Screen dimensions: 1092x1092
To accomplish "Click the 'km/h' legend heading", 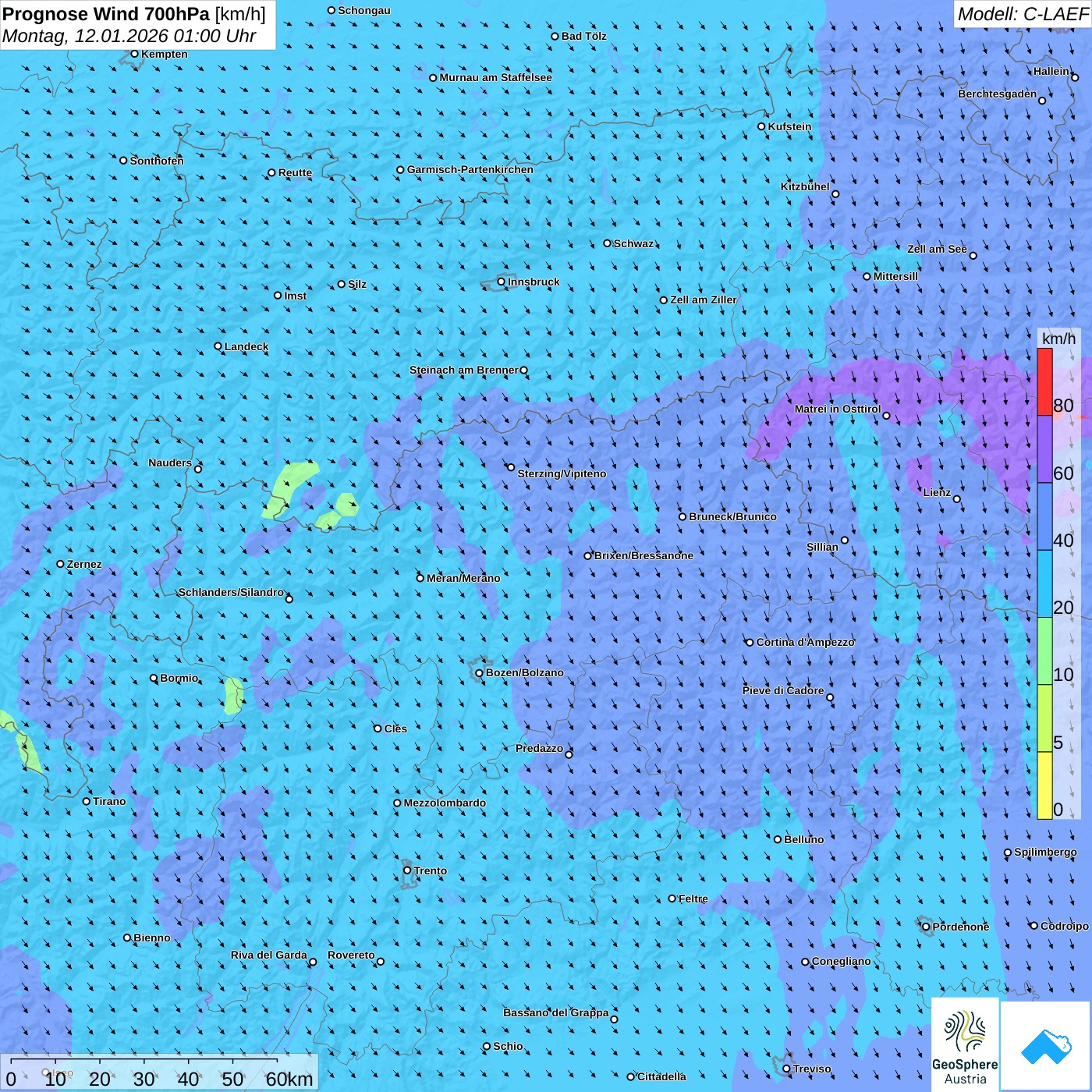I will coord(1058,339).
